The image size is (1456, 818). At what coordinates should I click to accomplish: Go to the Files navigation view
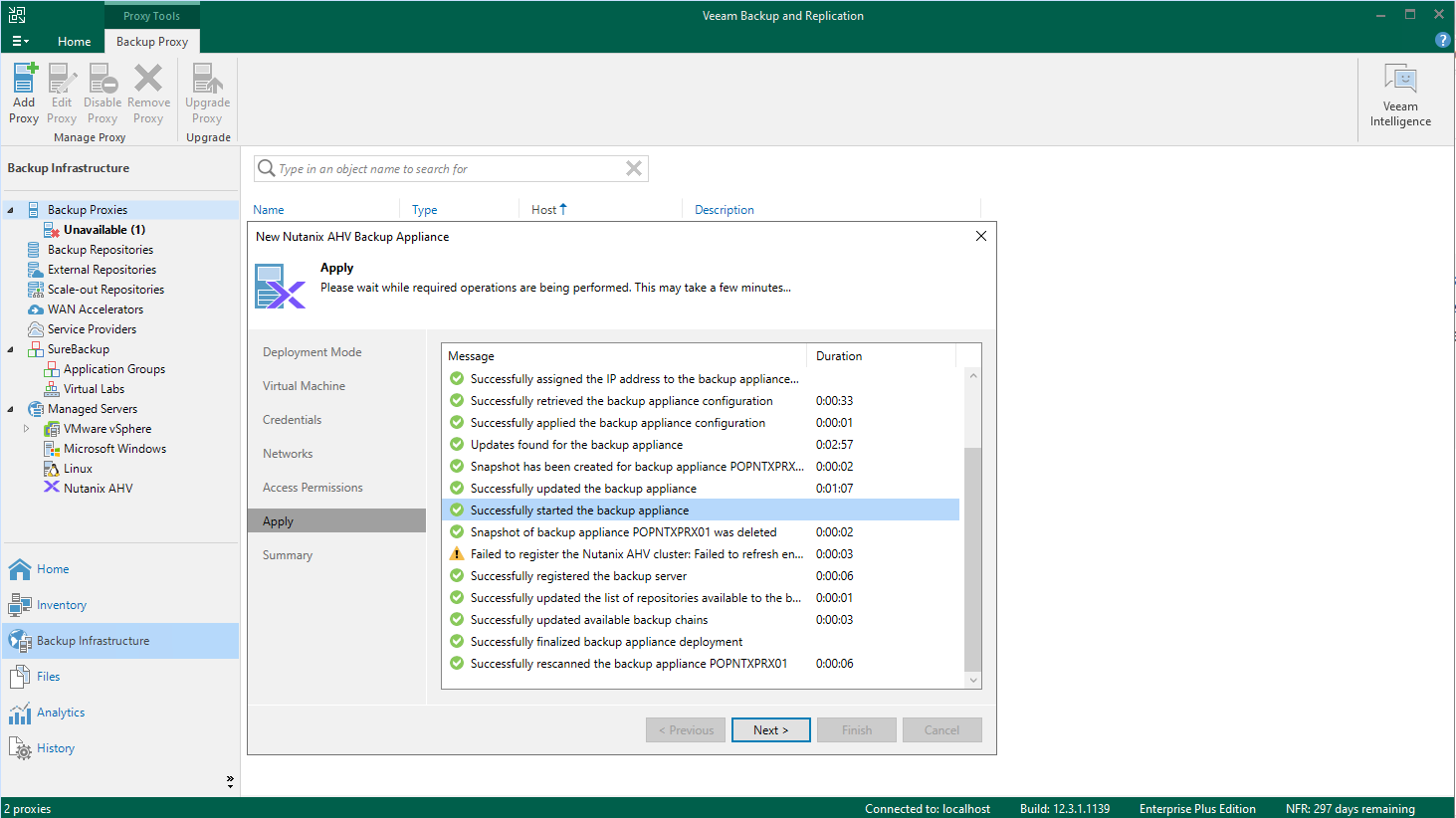(x=48, y=677)
